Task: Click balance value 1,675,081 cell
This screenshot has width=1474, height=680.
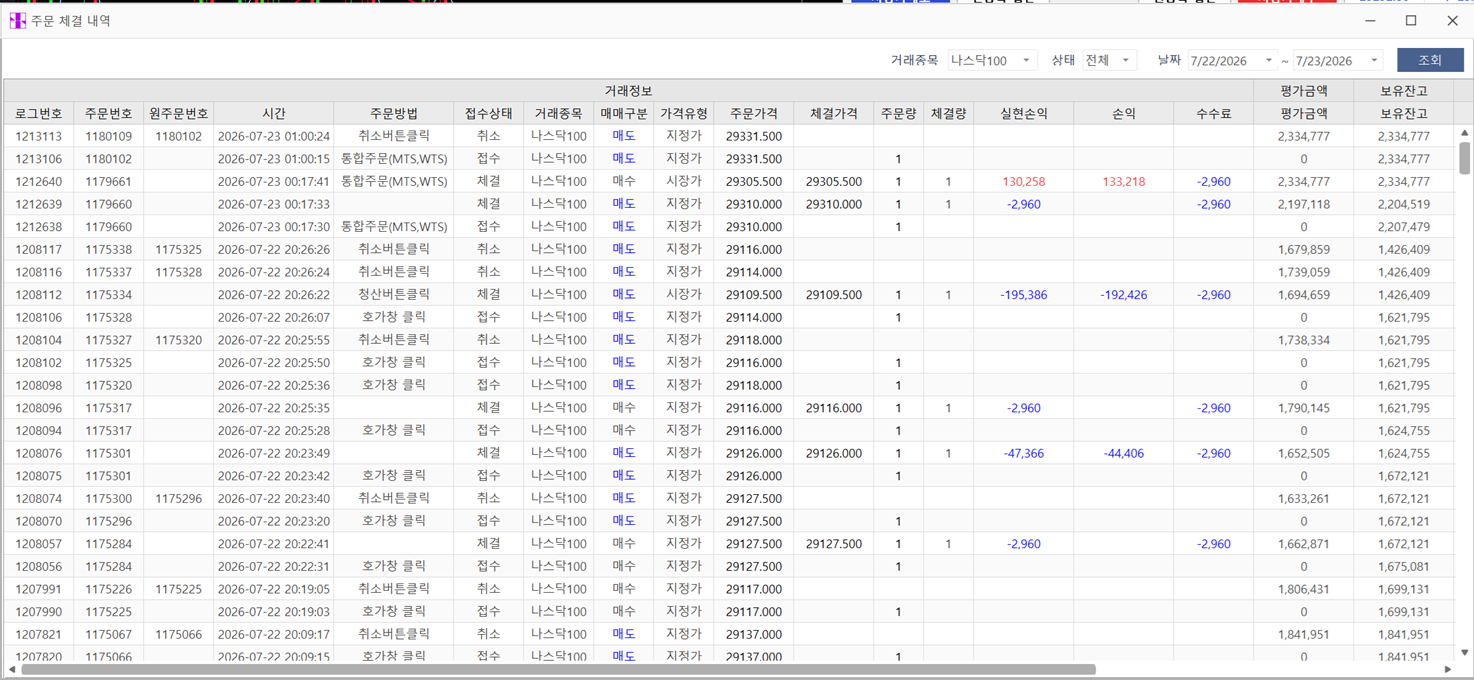Action: [x=1404, y=566]
